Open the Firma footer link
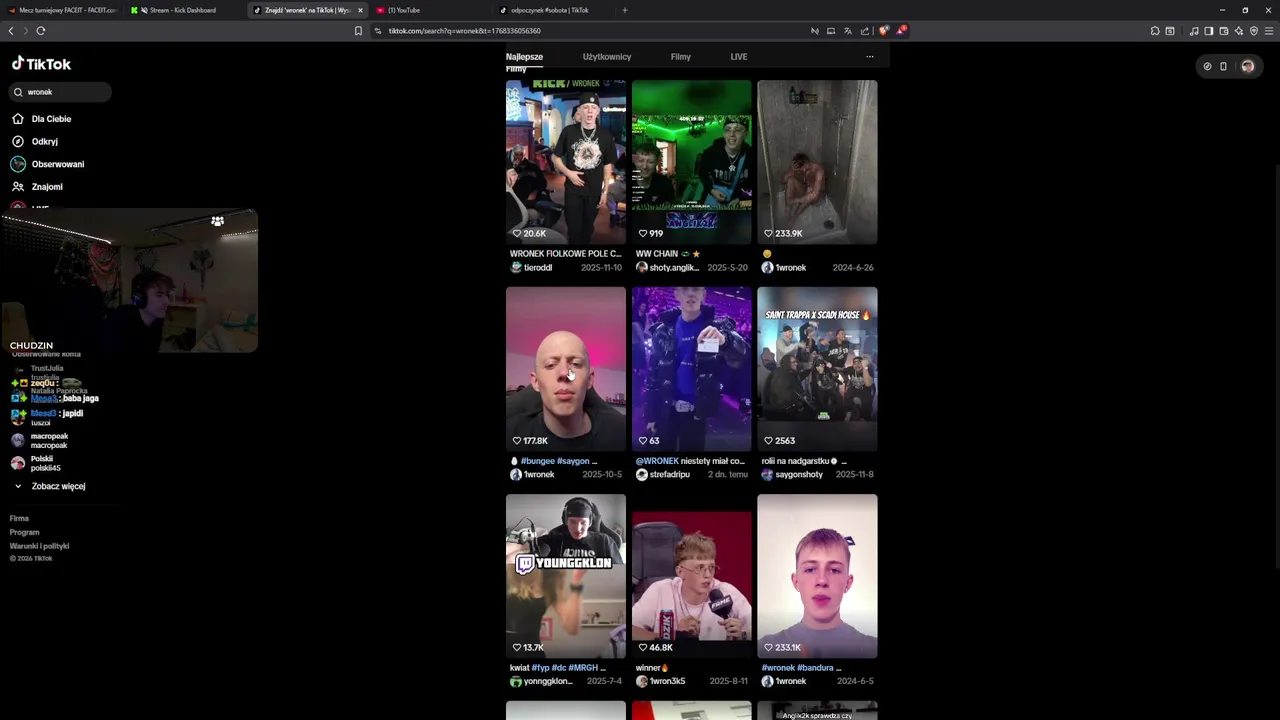Viewport: 1280px width, 720px height. coord(19,518)
